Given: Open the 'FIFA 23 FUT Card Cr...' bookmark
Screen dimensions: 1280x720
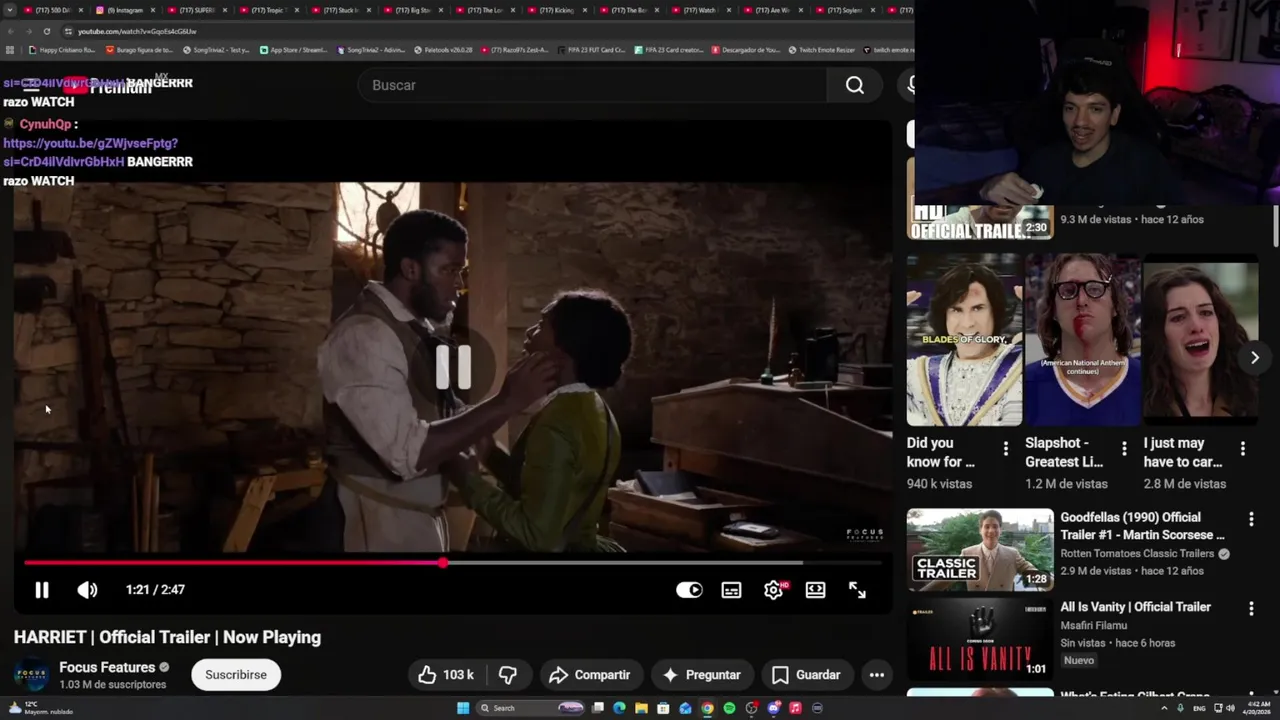Looking at the screenshot, I should point(591,49).
